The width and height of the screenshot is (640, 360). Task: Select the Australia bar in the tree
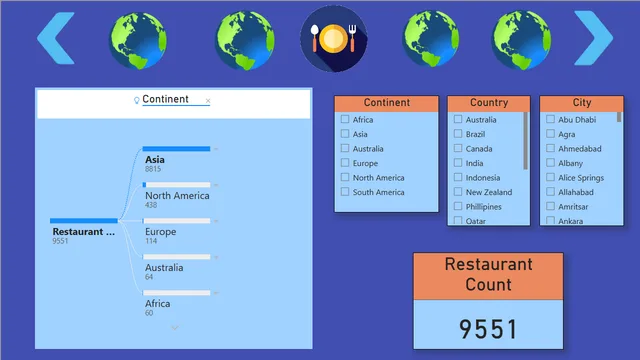coord(176,257)
